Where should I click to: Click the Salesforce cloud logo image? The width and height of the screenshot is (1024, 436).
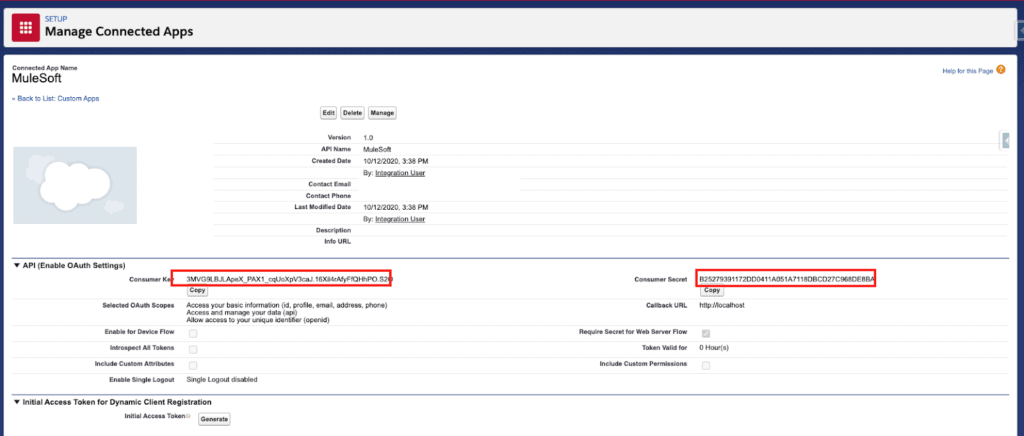[x=75, y=185]
